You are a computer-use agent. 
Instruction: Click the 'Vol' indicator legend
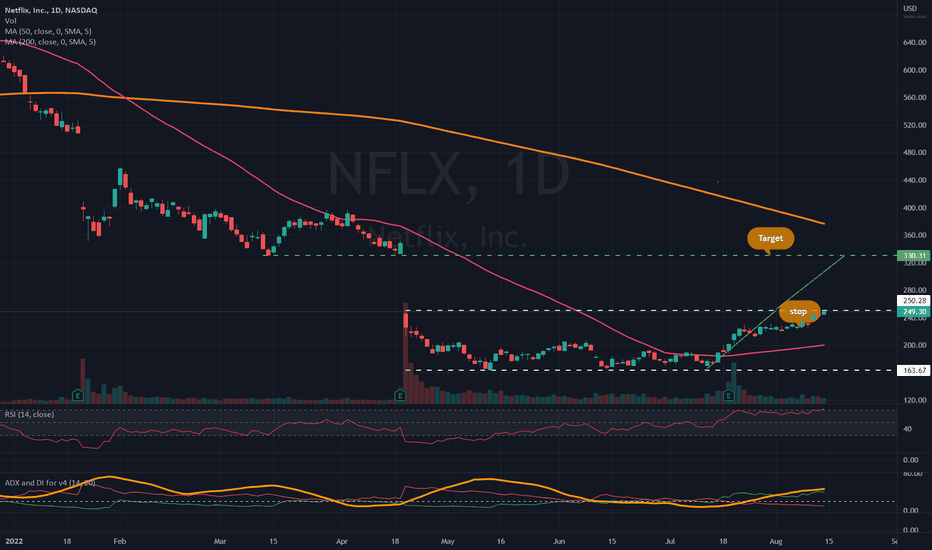[10, 21]
